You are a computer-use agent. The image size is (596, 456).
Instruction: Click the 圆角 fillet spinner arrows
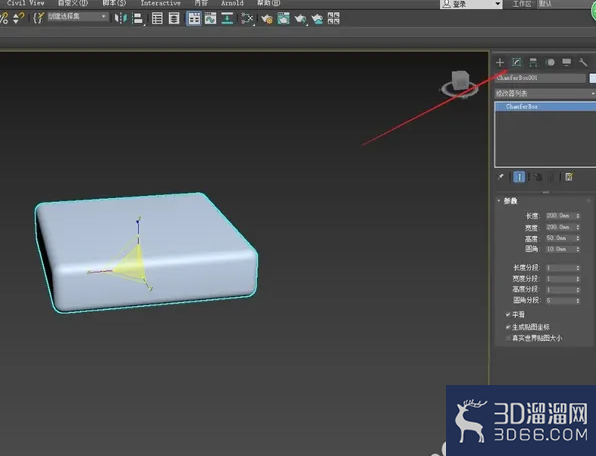578,249
